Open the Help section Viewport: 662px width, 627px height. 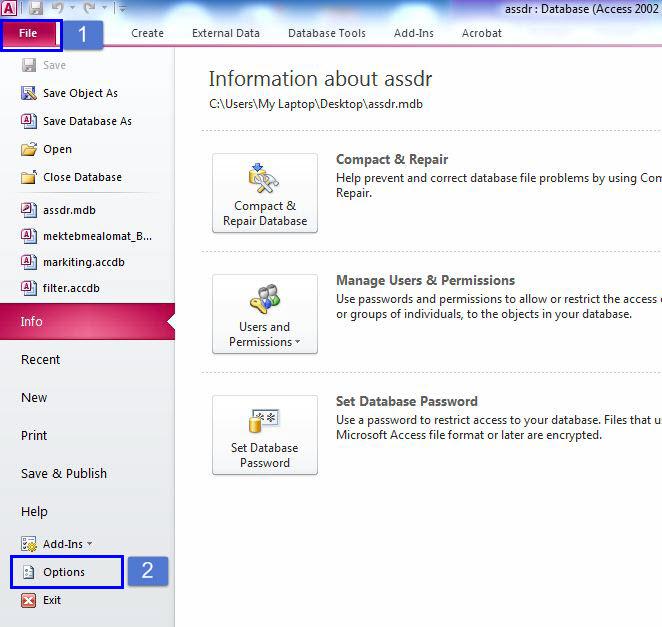(34, 511)
